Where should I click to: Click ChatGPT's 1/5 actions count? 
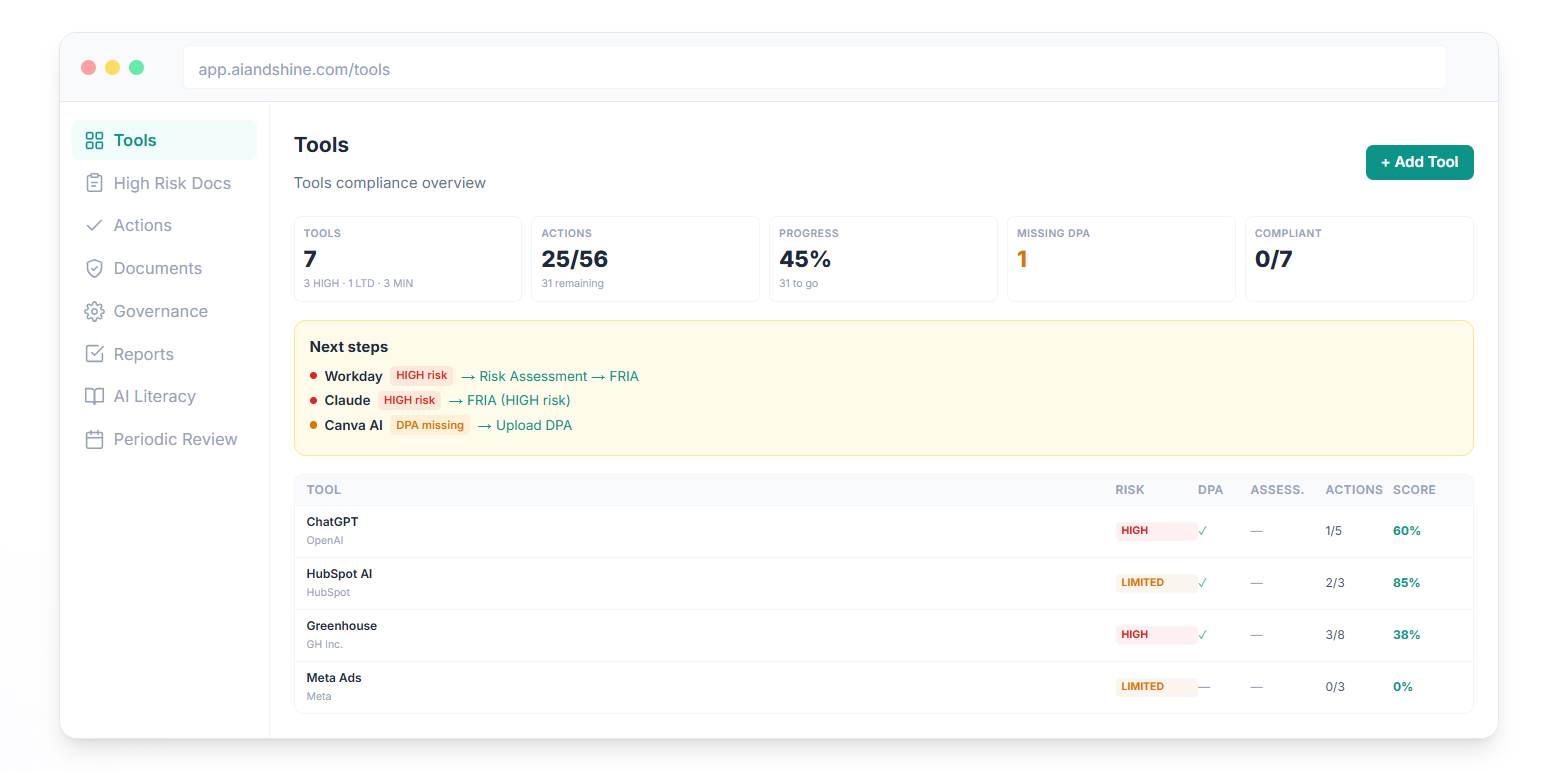[1333, 531]
